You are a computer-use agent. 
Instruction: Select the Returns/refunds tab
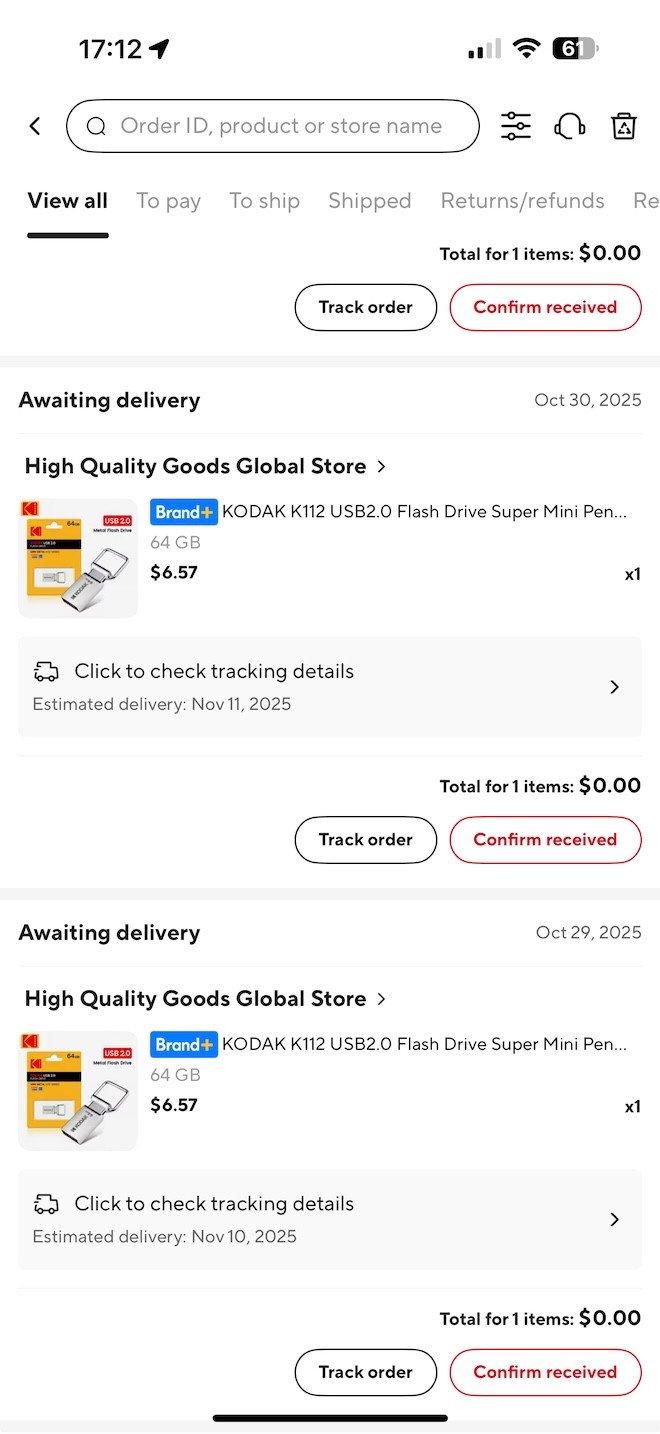click(x=522, y=201)
